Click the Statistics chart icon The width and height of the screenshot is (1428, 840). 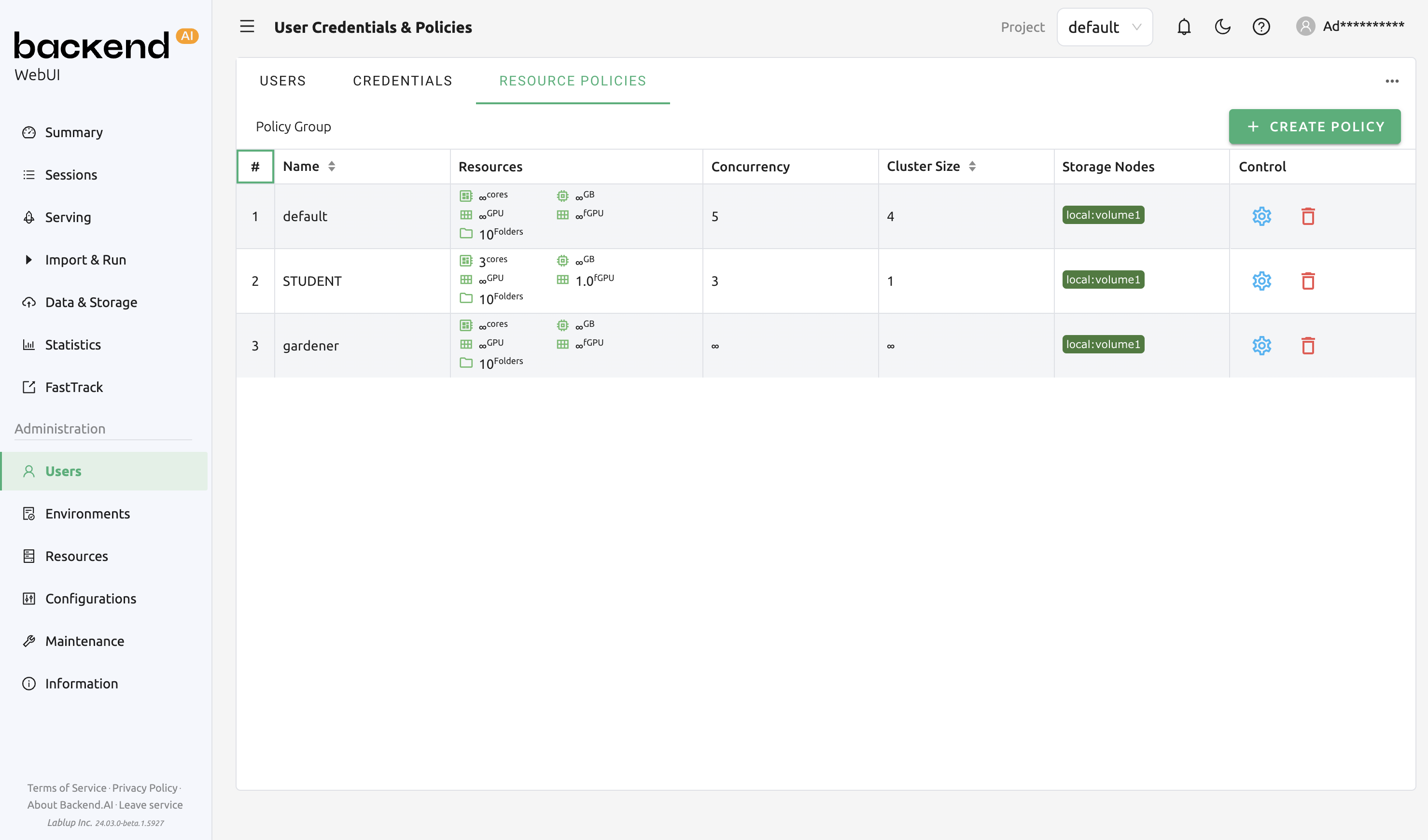29,345
